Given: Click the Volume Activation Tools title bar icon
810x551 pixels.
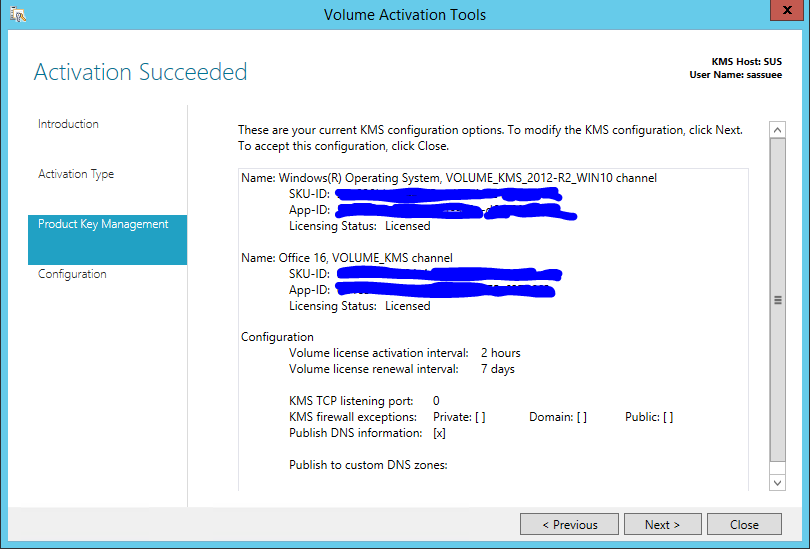Looking at the screenshot, I should point(18,14).
